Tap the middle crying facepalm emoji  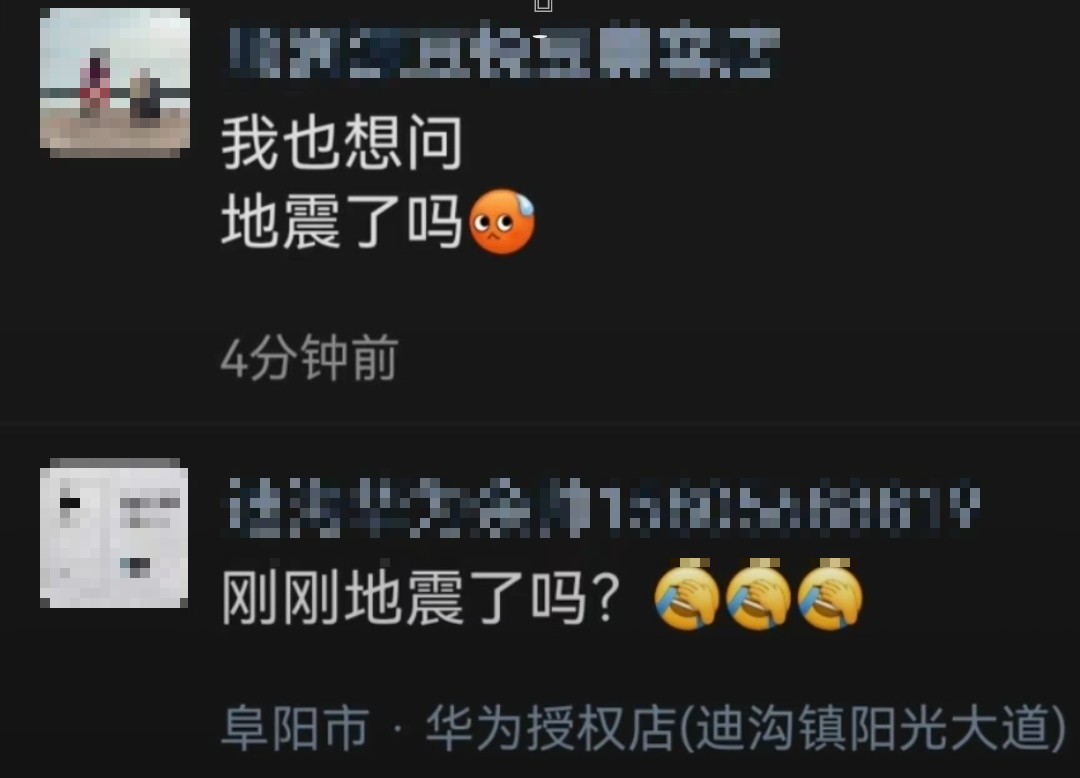coord(758,596)
